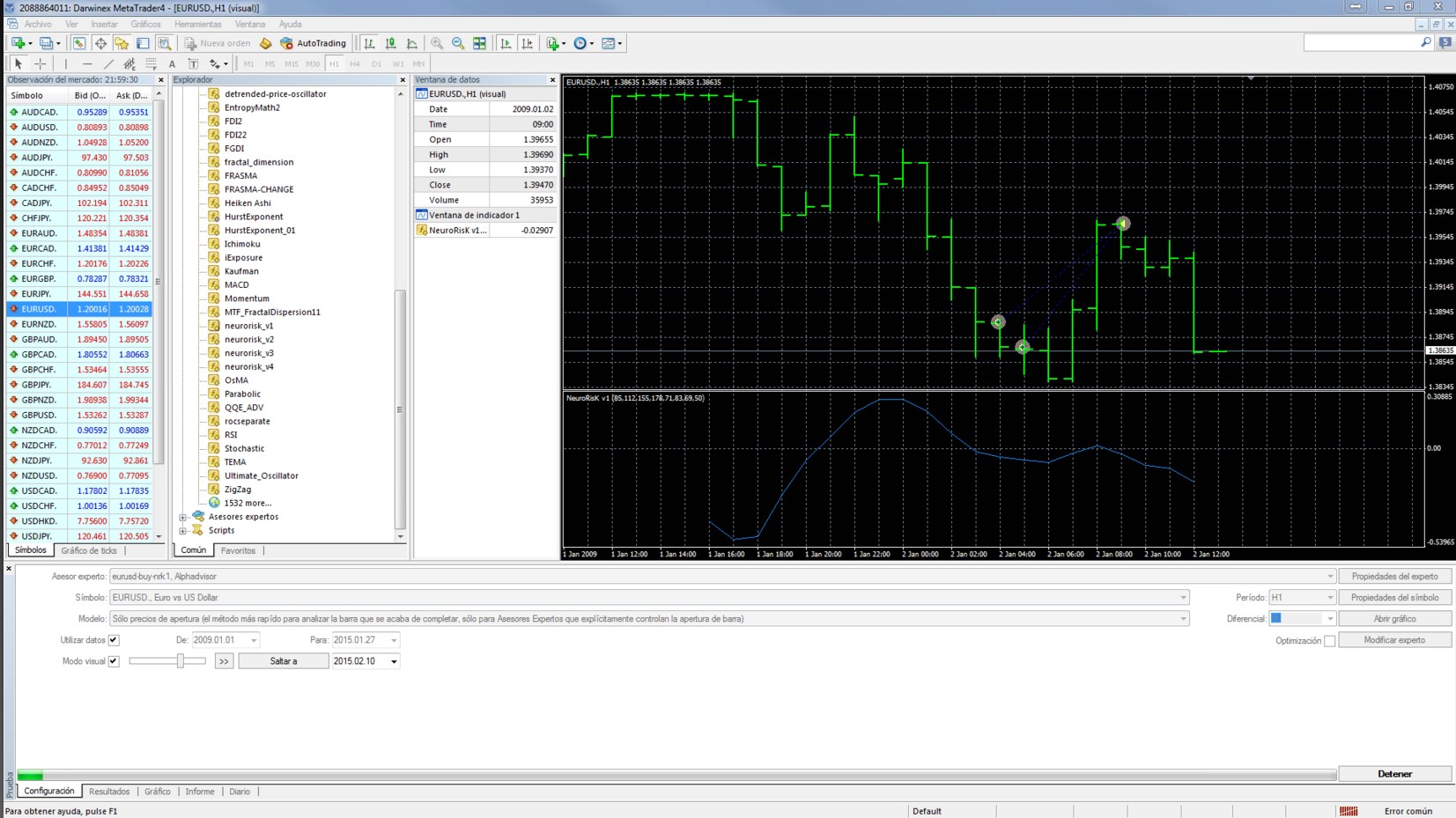Toggle the Utilizar datos checkbox
Screen dimensions: 1456x818
point(114,640)
